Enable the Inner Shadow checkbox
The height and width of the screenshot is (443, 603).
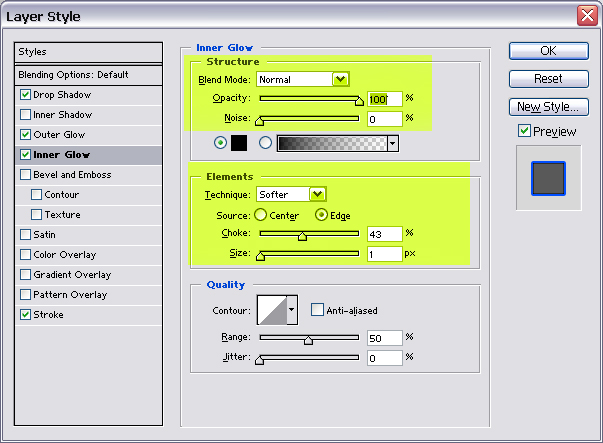coord(25,115)
